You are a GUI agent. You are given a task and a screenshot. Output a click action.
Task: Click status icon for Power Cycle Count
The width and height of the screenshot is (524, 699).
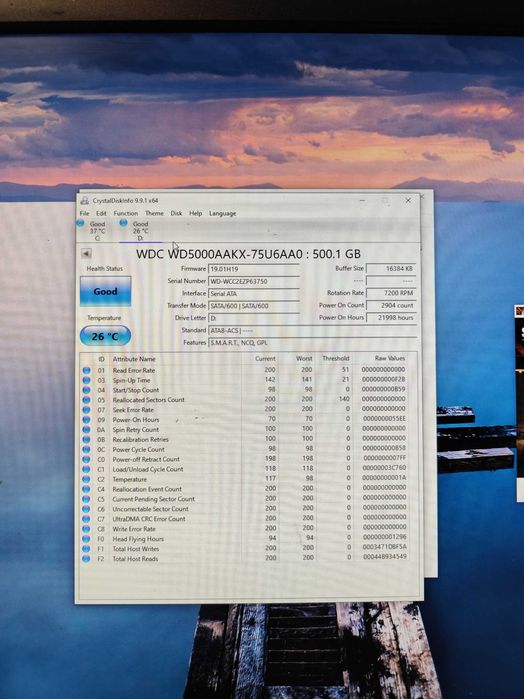pyautogui.click(x=87, y=449)
